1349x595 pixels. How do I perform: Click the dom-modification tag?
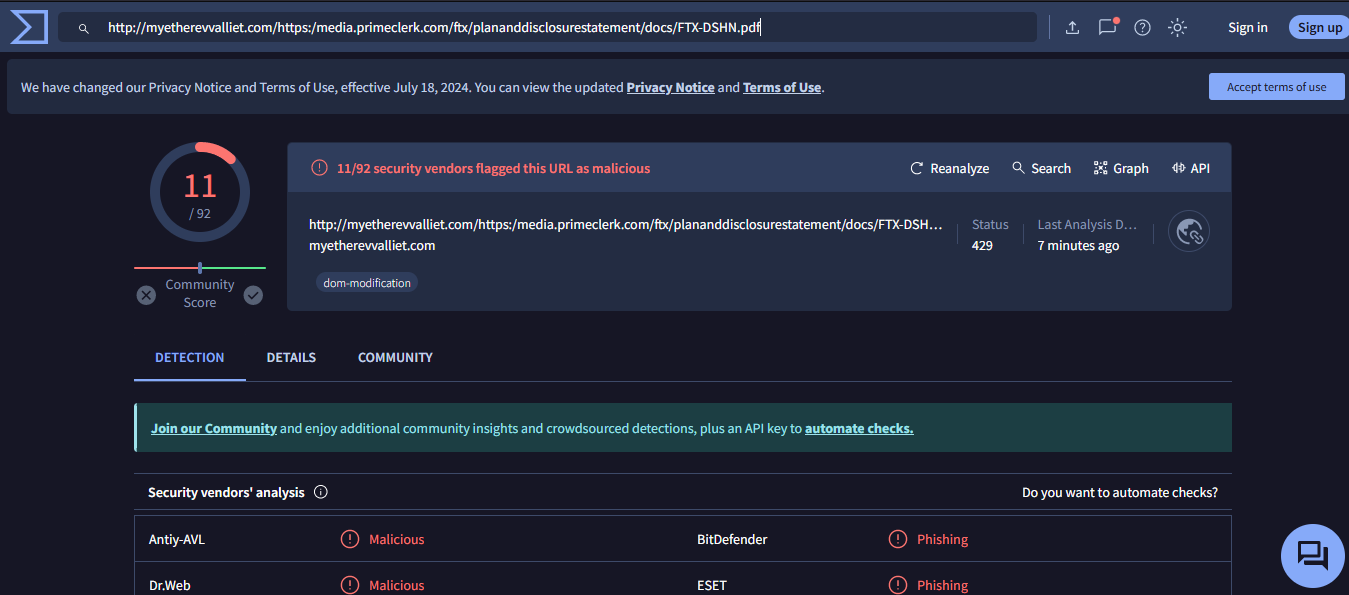[x=367, y=283]
